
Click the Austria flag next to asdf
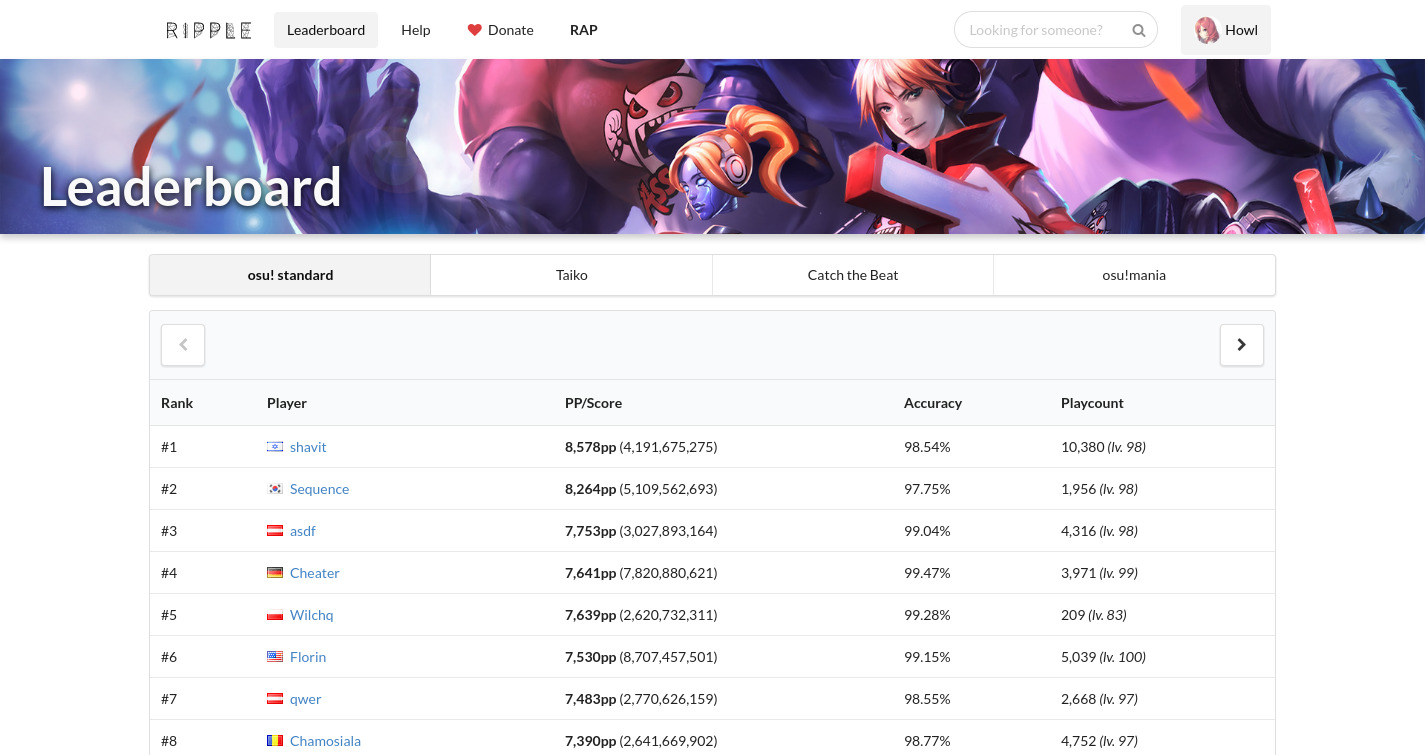275,531
